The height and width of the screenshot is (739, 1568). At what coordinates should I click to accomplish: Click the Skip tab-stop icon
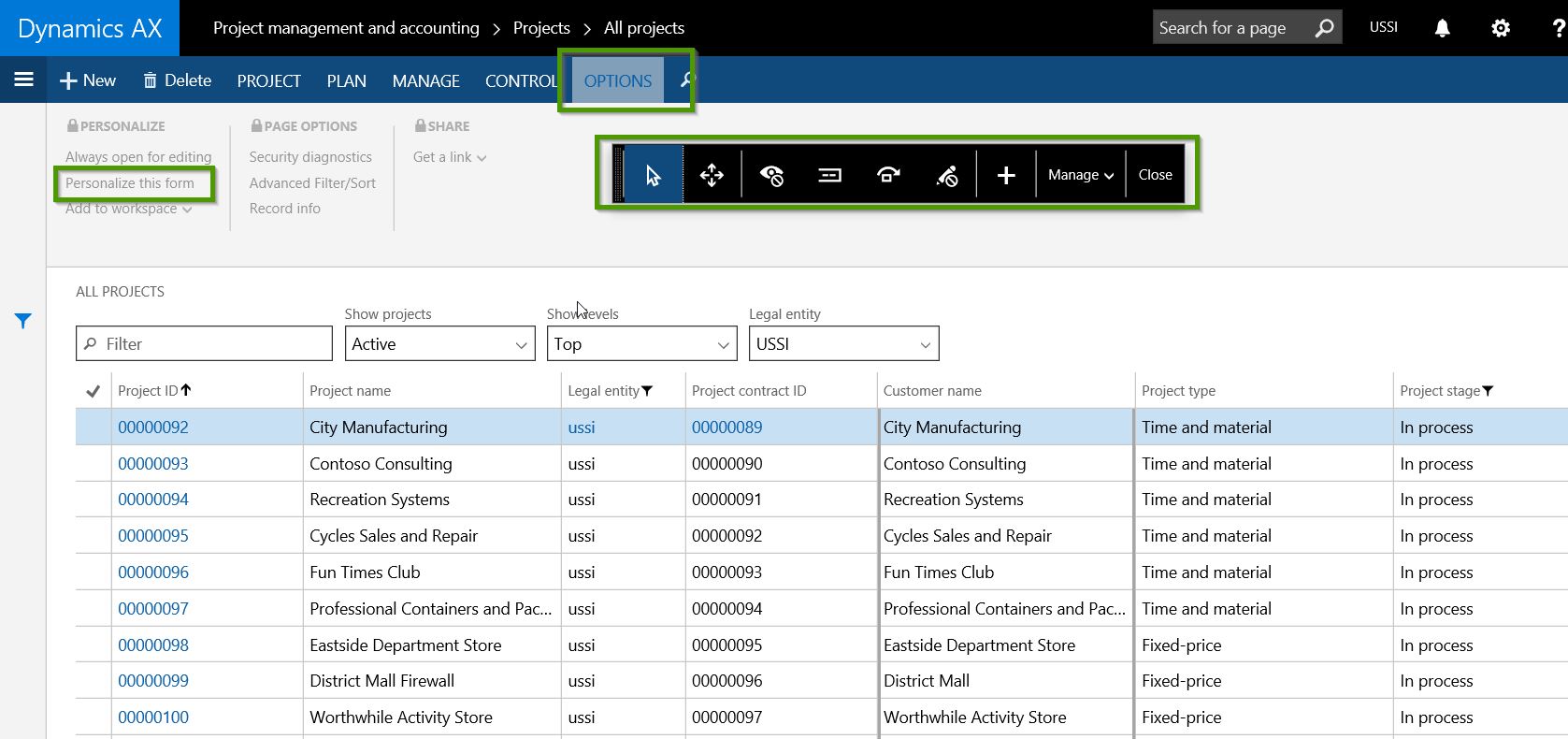click(x=888, y=175)
